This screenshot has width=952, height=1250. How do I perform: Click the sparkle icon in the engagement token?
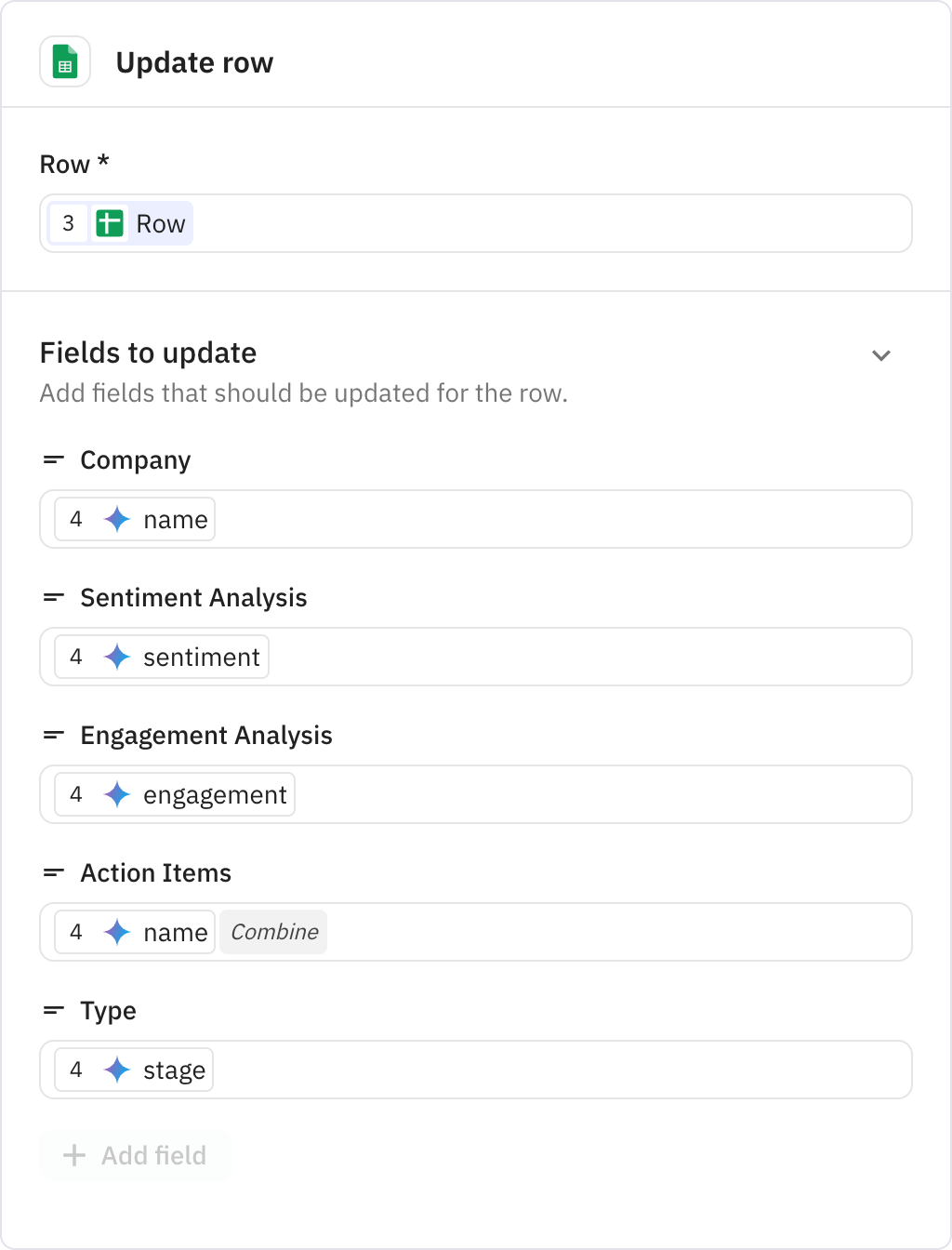(x=117, y=794)
